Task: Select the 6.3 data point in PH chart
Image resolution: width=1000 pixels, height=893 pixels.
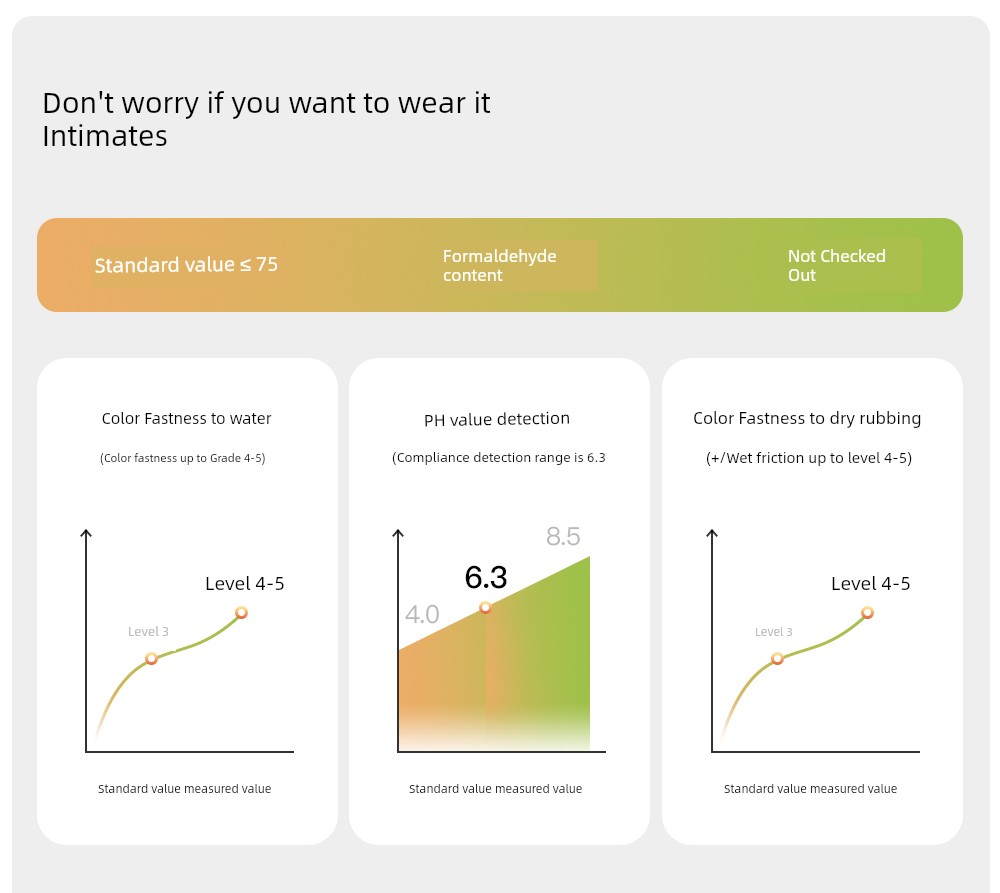Action: click(485, 607)
